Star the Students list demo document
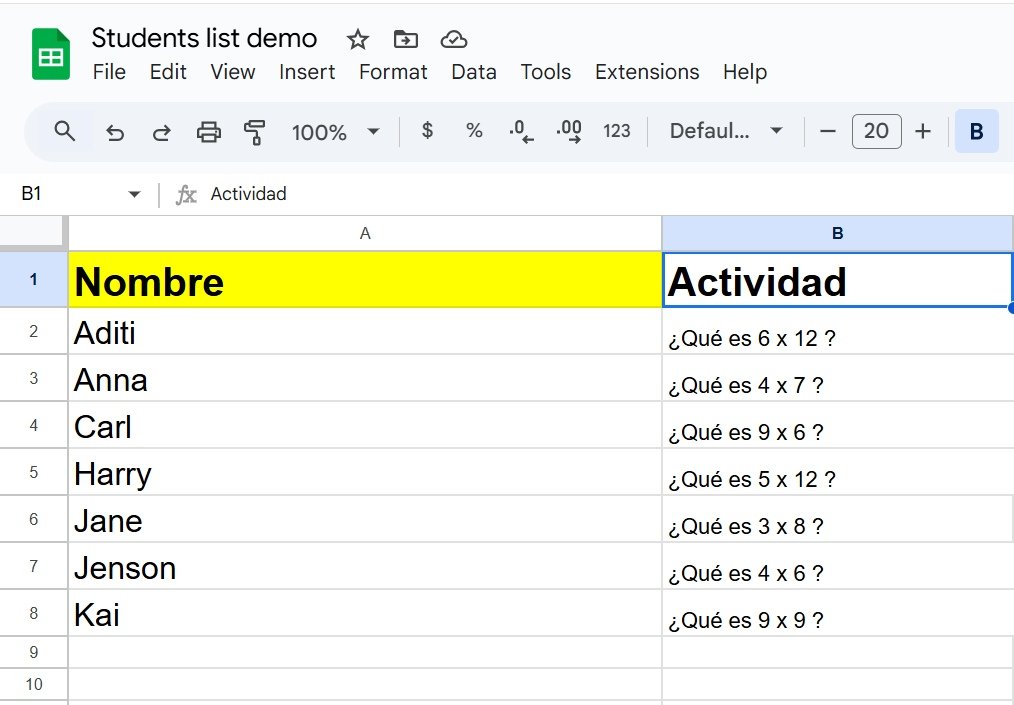This screenshot has width=1014, height=705. [x=357, y=39]
